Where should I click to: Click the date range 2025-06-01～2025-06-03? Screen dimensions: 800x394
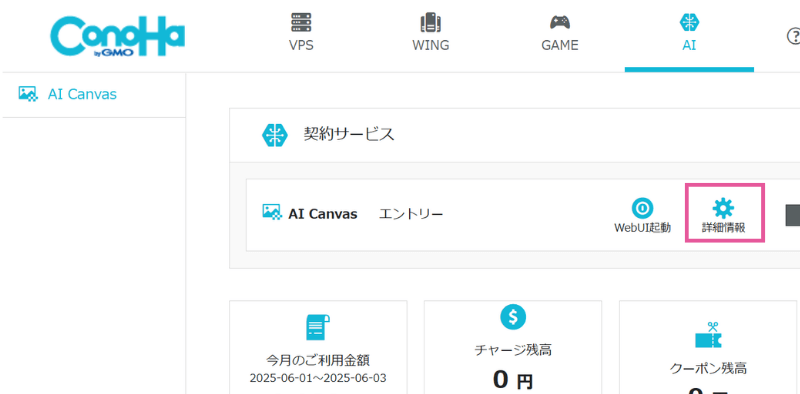[318, 378]
